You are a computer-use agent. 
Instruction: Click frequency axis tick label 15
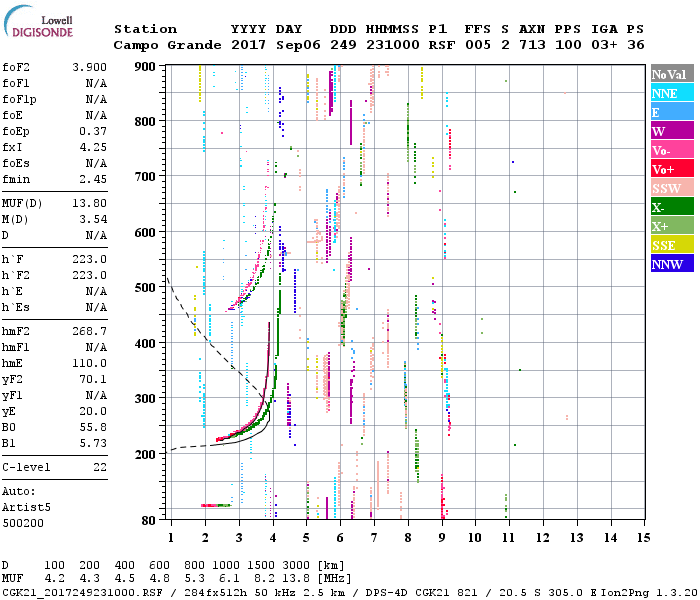tap(645, 538)
